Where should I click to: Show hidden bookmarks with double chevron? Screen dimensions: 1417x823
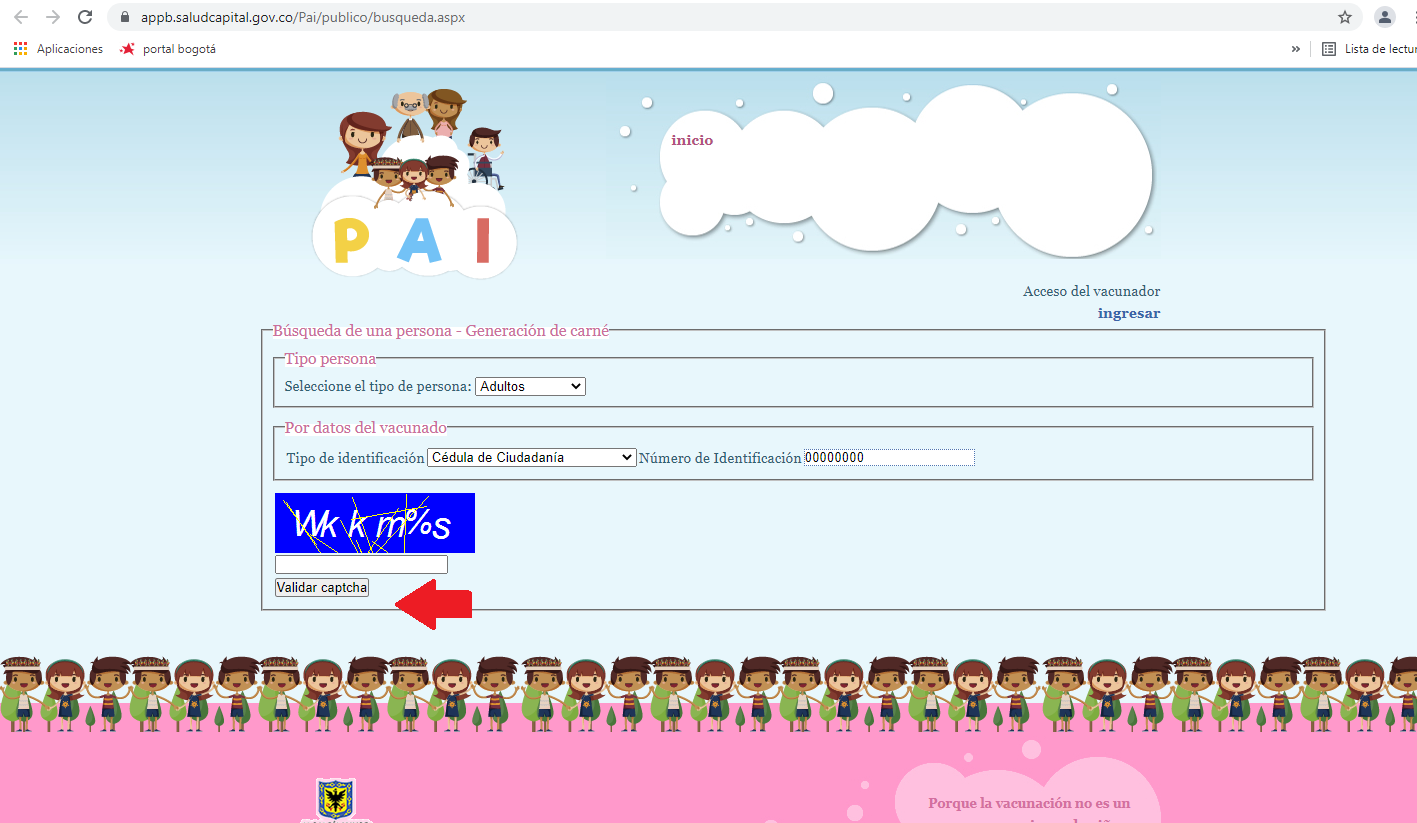1296,49
